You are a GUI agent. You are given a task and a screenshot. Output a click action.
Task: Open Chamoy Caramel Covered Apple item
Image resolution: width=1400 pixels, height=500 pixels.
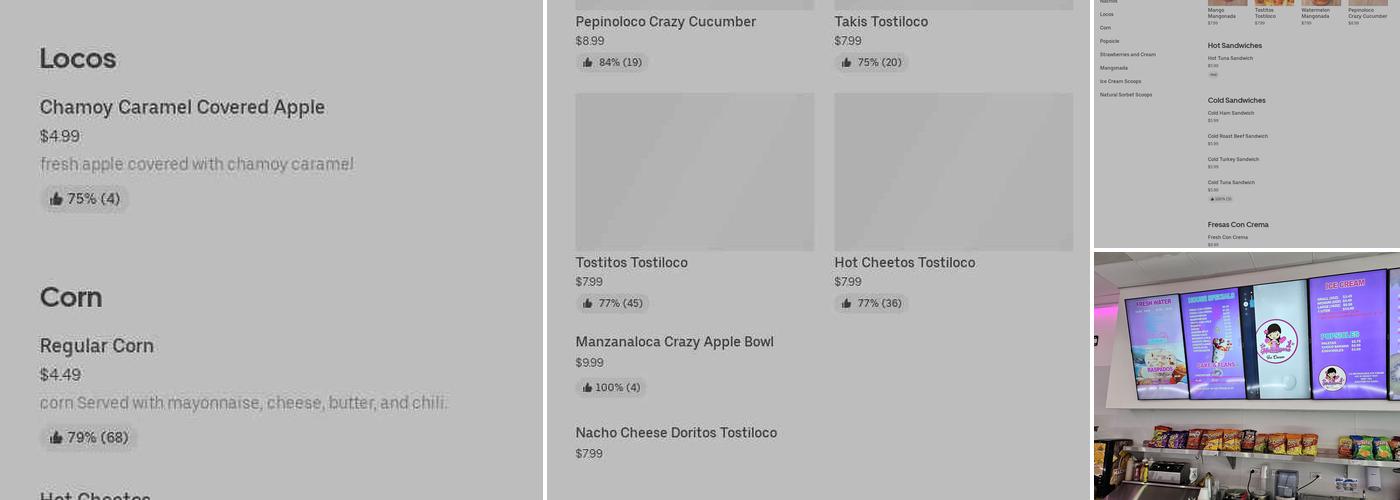(182, 107)
